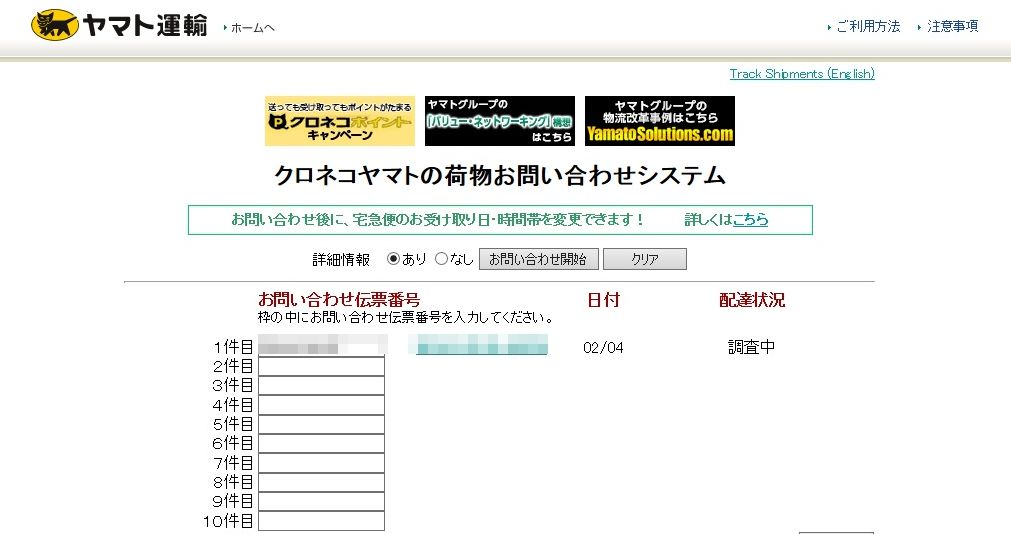This screenshot has width=1011, height=534.
Task: Click the Yamato Transport black cat logo
Action: pyautogui.click(x=55, y=26)
